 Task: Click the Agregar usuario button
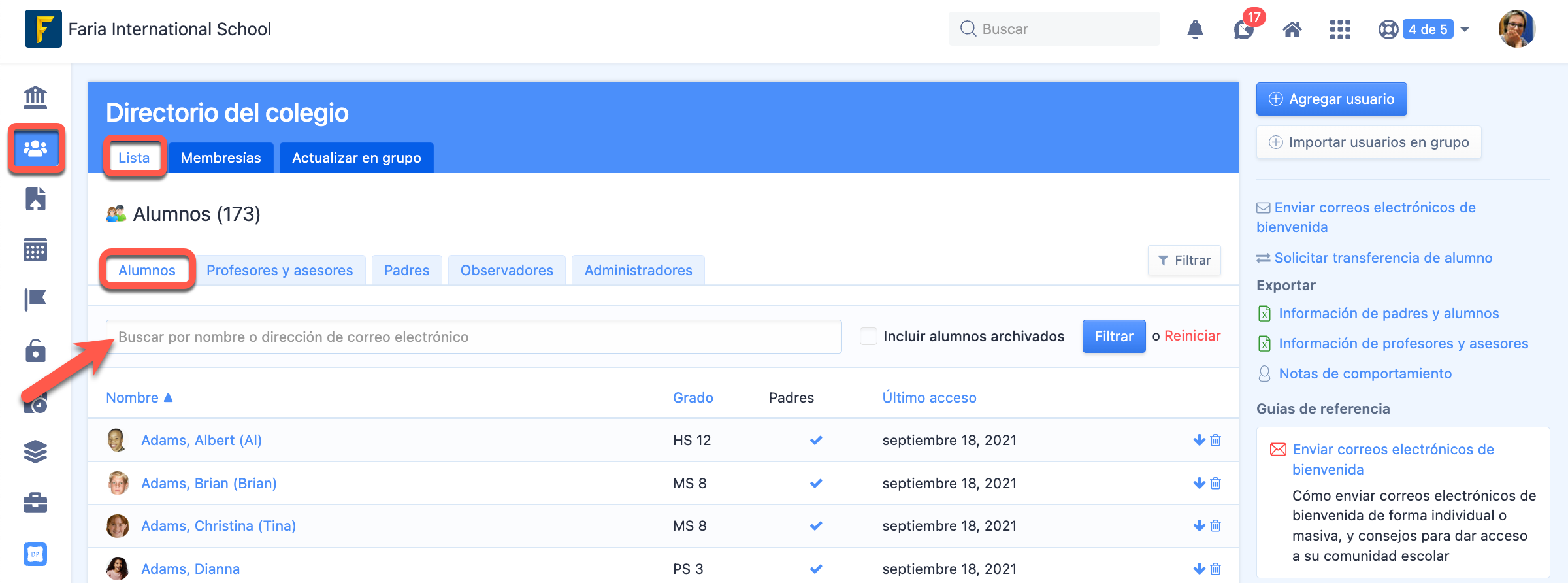click(x=1331, y=99)
